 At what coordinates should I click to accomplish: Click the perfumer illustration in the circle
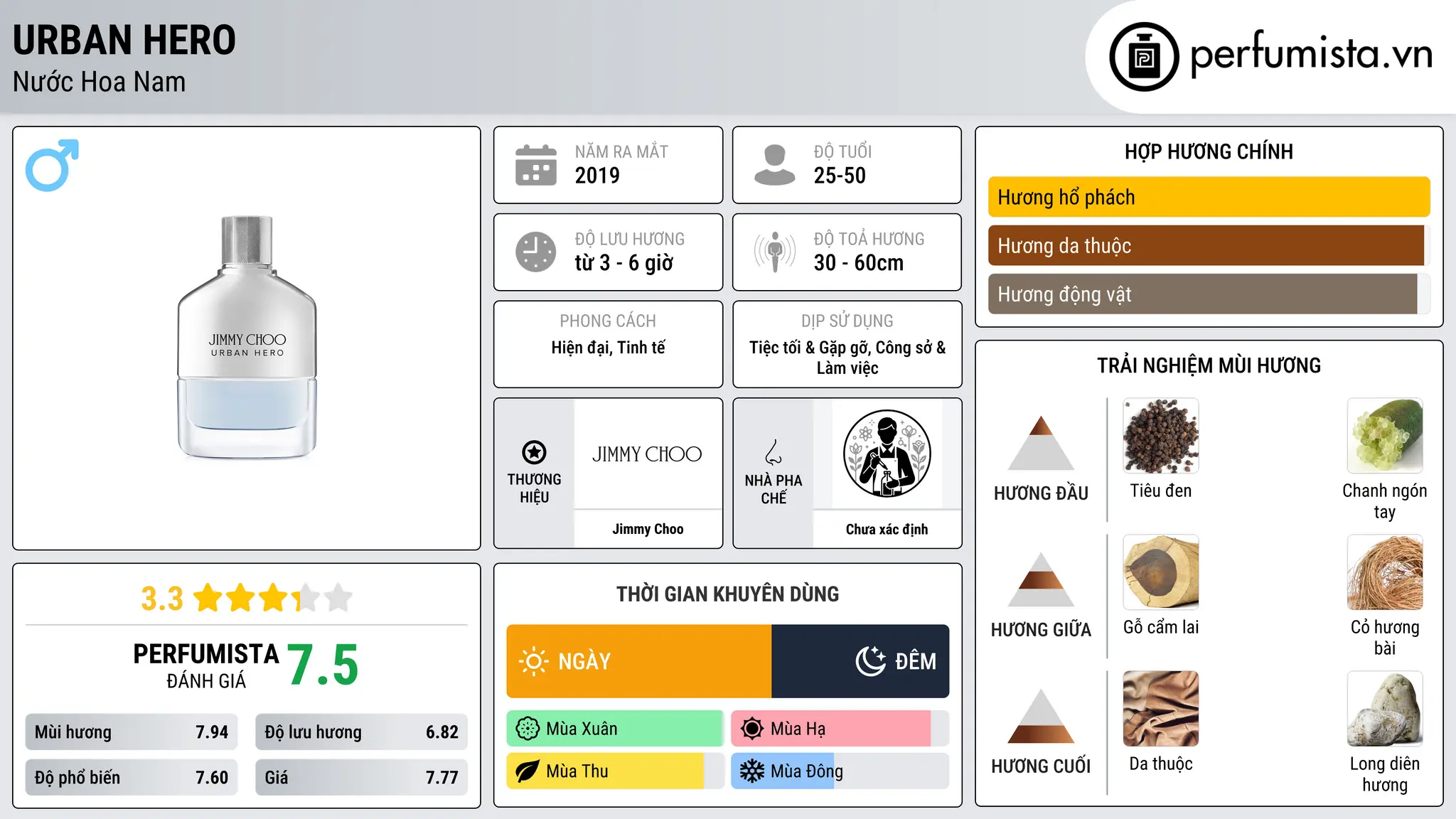[x=887, y=454]
